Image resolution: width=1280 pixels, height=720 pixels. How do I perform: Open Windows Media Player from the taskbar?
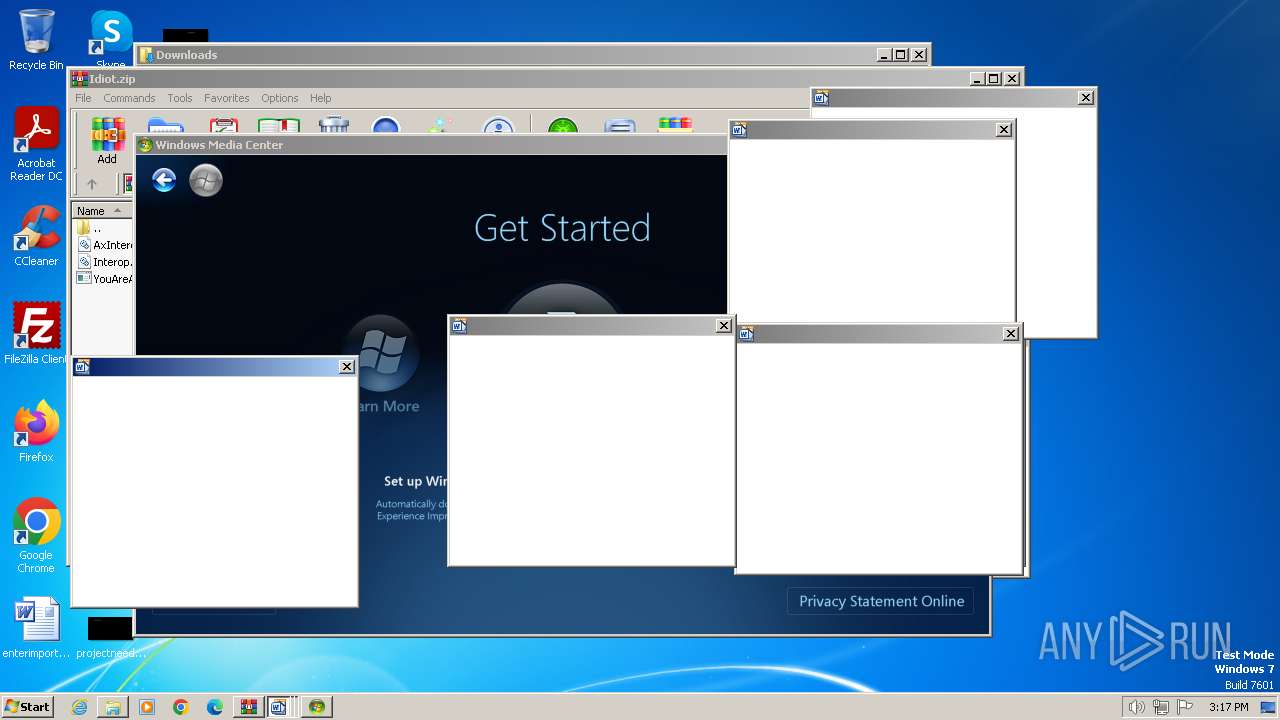(x=147, y=707)
